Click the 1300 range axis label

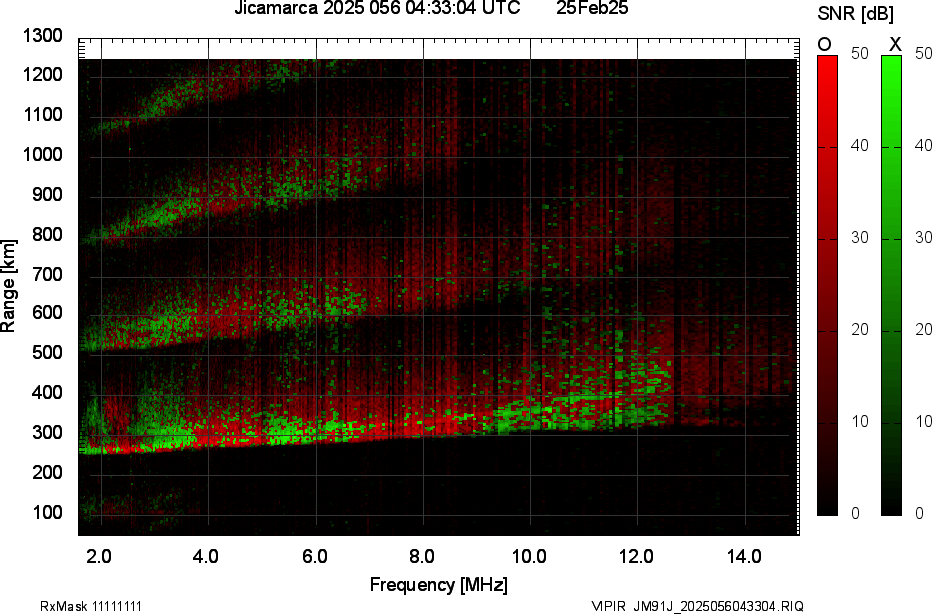43,36
